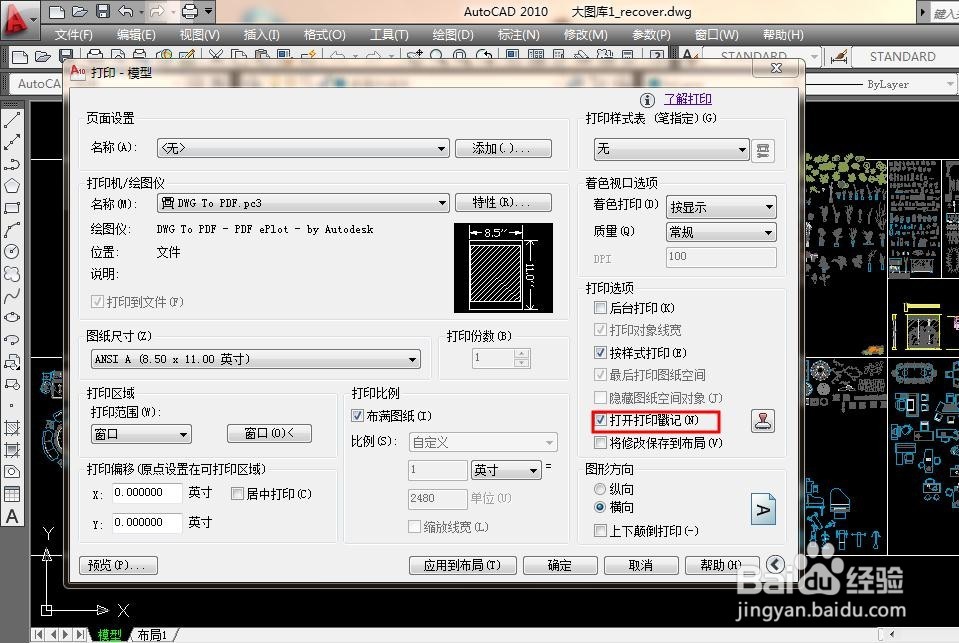Select the Hatch tool

(12, 428)
